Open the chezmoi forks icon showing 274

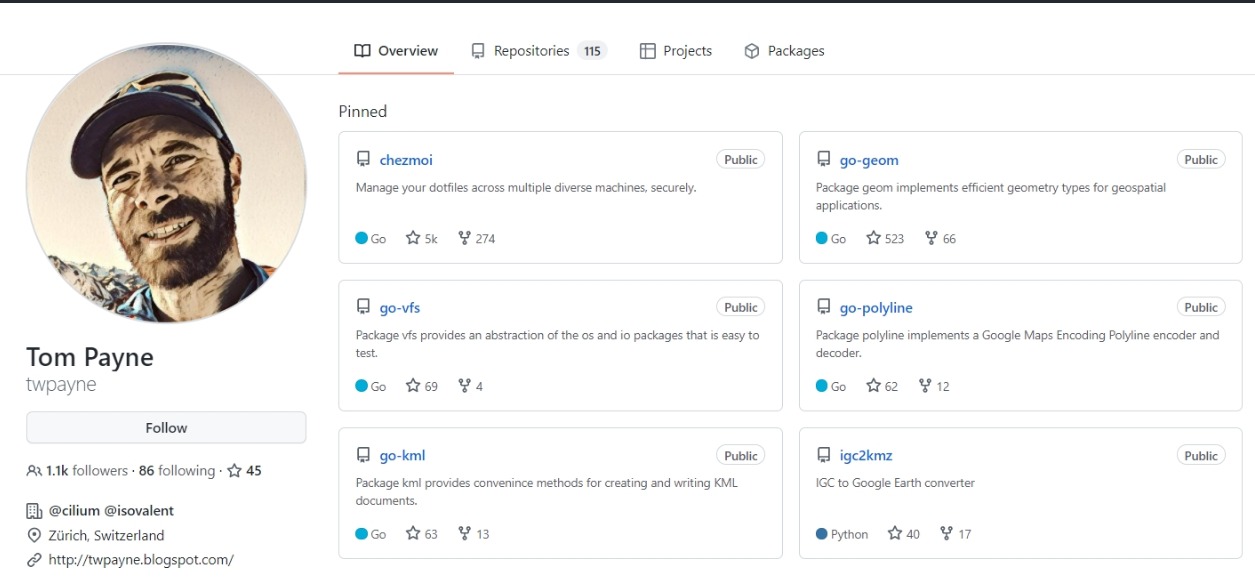464,238
